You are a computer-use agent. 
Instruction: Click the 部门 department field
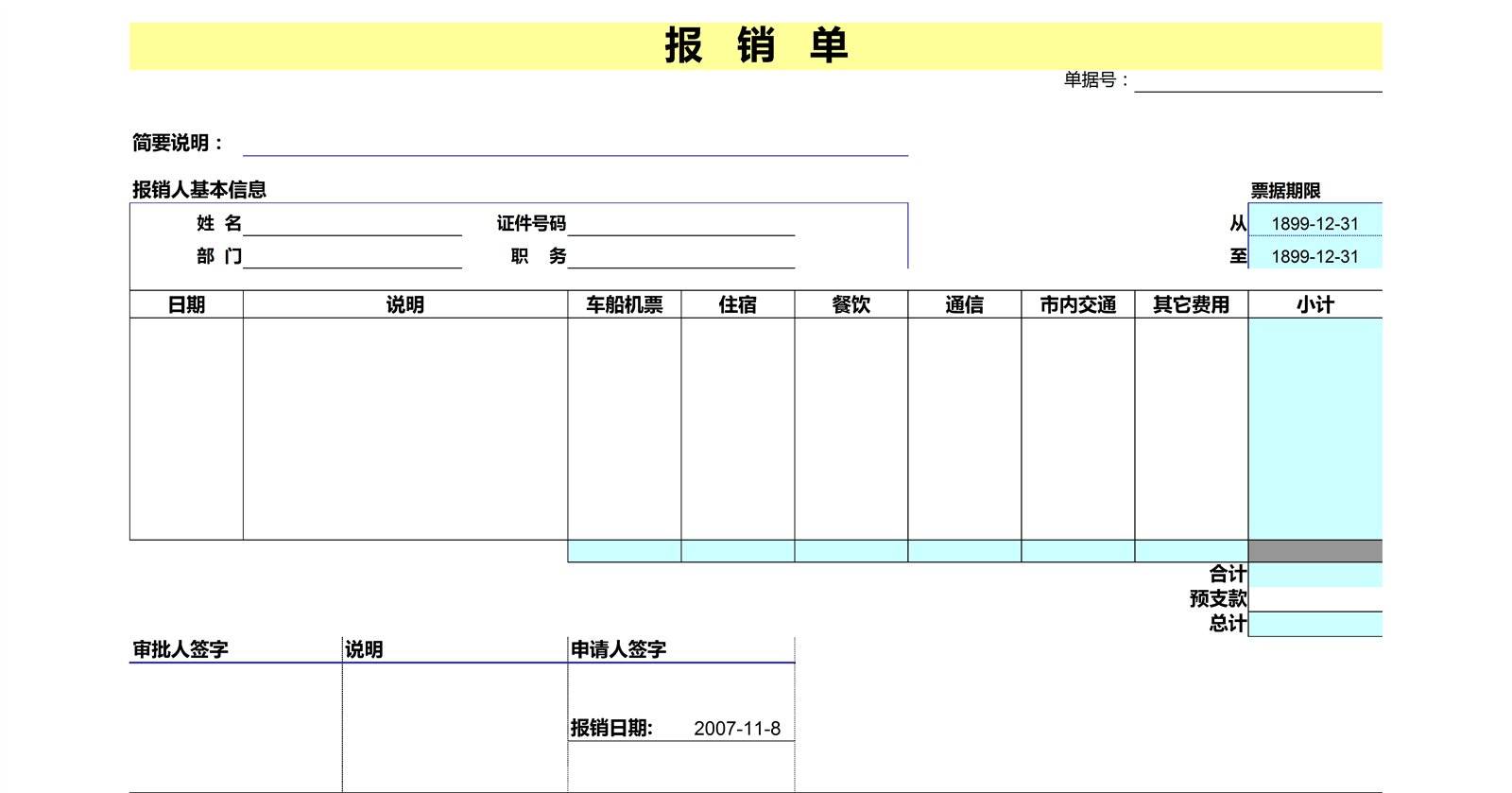pos(352,256)
